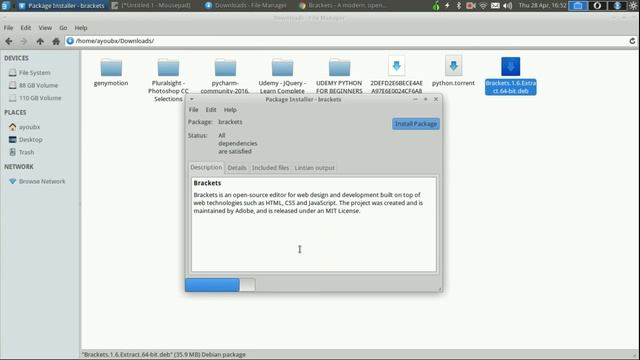The width and height of the screenshot is (640, 360).
Task: Click the mail envelope tray icon
Action: 495,6
